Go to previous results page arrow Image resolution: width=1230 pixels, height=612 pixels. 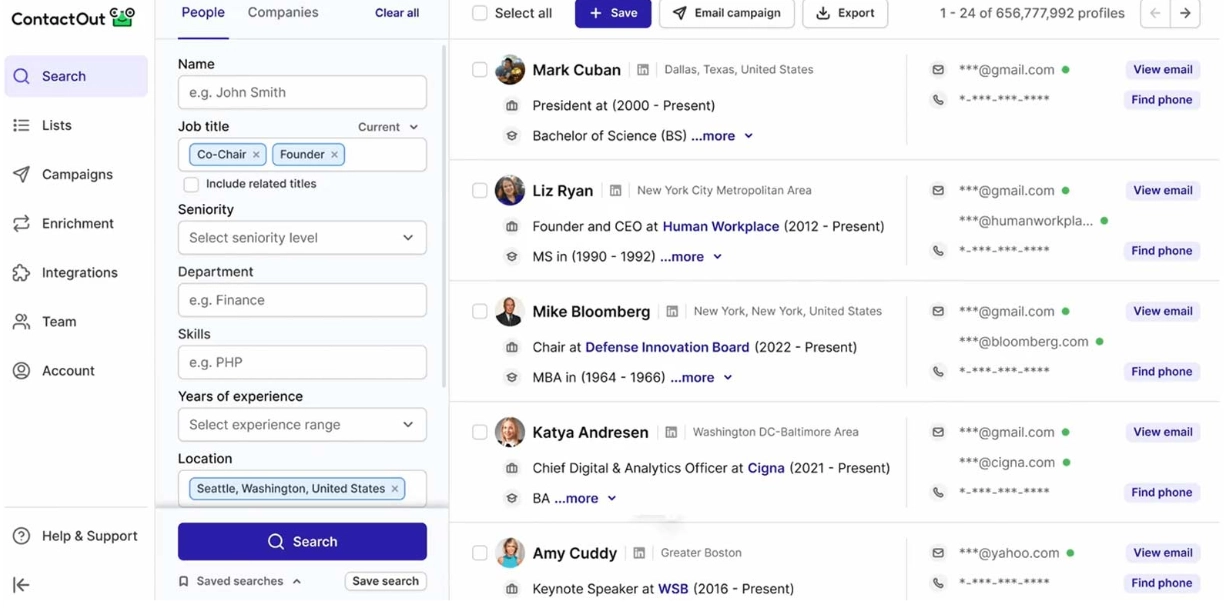coord(1155,14)
